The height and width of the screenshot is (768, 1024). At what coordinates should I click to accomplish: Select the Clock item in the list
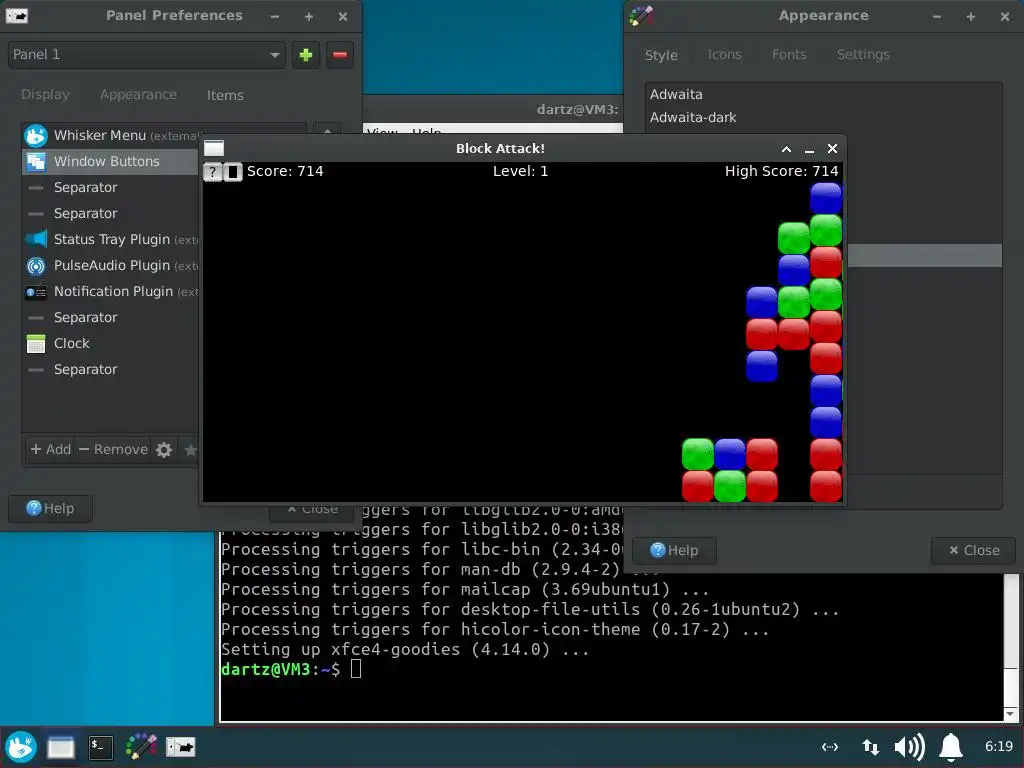click(x=111, y=344)
